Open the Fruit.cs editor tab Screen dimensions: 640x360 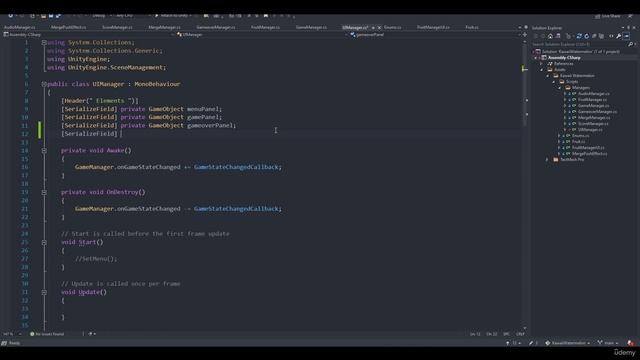coord(472,27)
